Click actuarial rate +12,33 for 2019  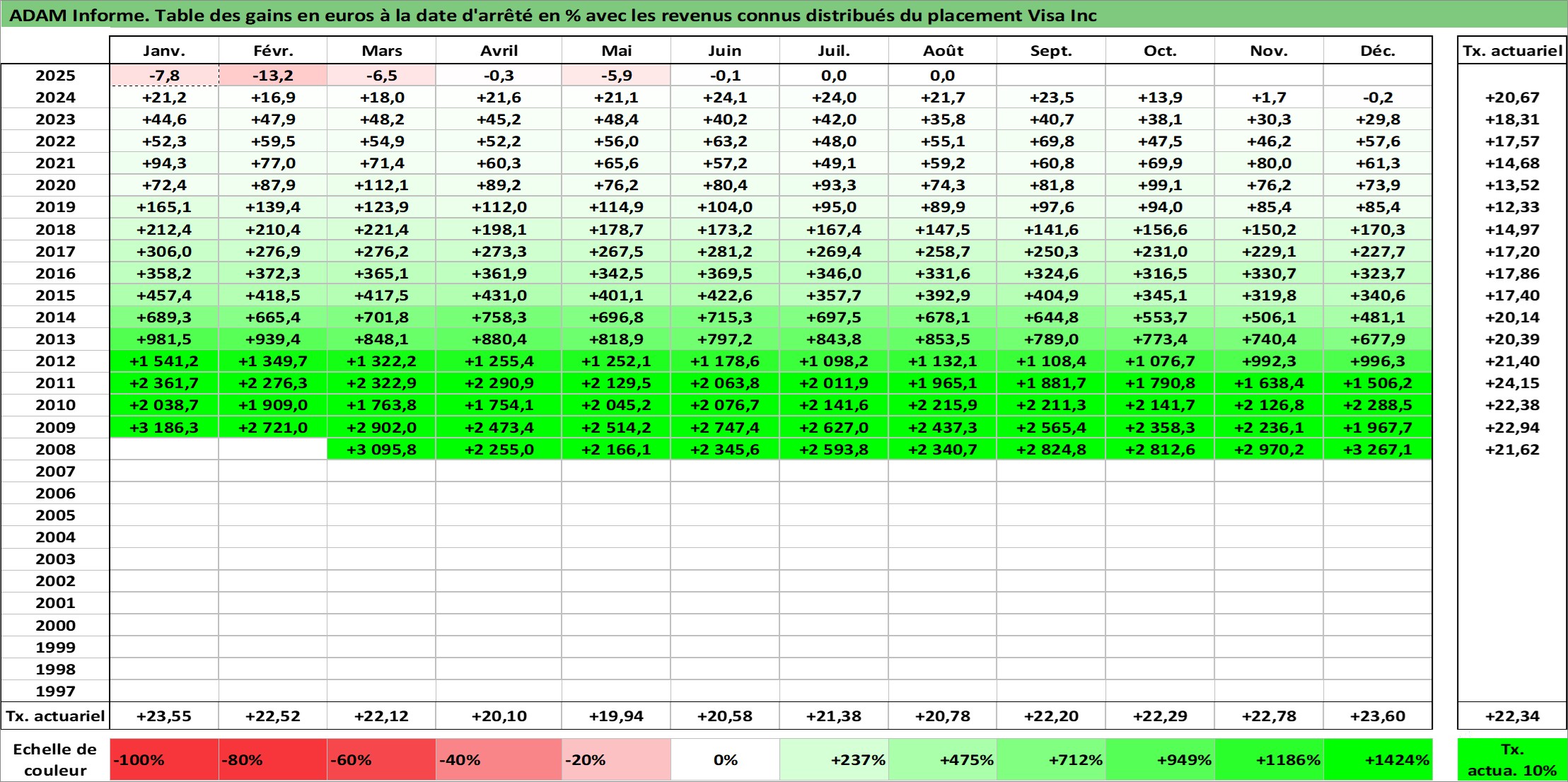pyautogui.click(x=1512, y=207)
